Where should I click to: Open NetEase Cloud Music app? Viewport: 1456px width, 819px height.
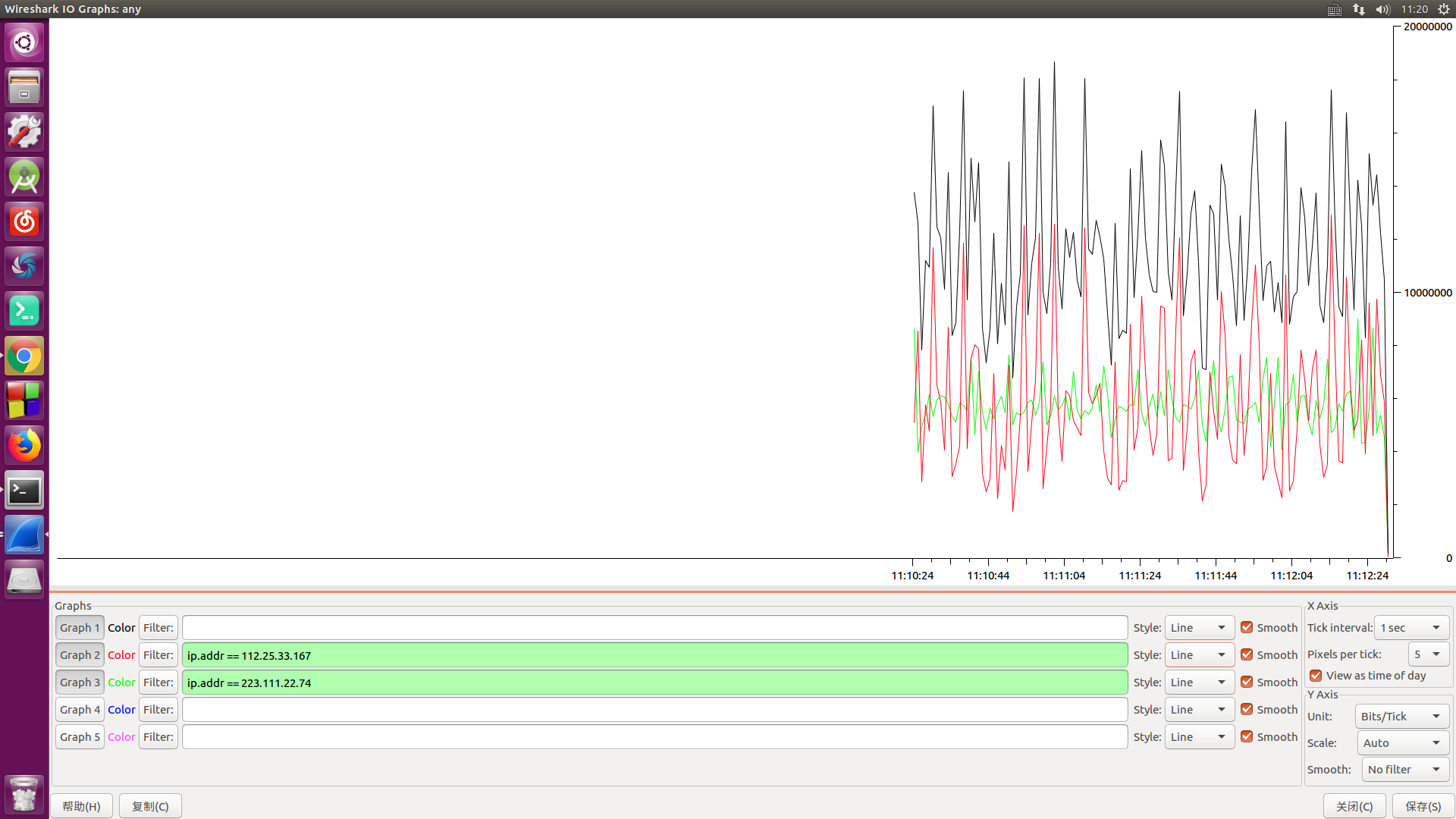[24, 221]
